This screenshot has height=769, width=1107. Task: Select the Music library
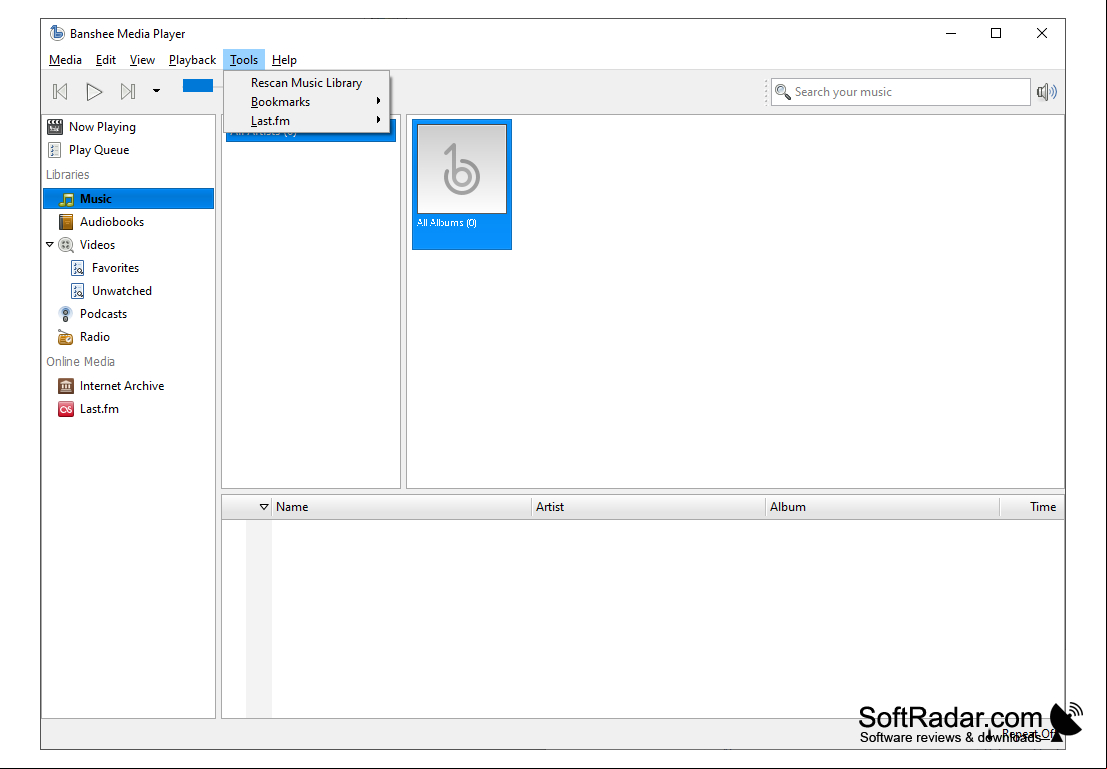128,198
